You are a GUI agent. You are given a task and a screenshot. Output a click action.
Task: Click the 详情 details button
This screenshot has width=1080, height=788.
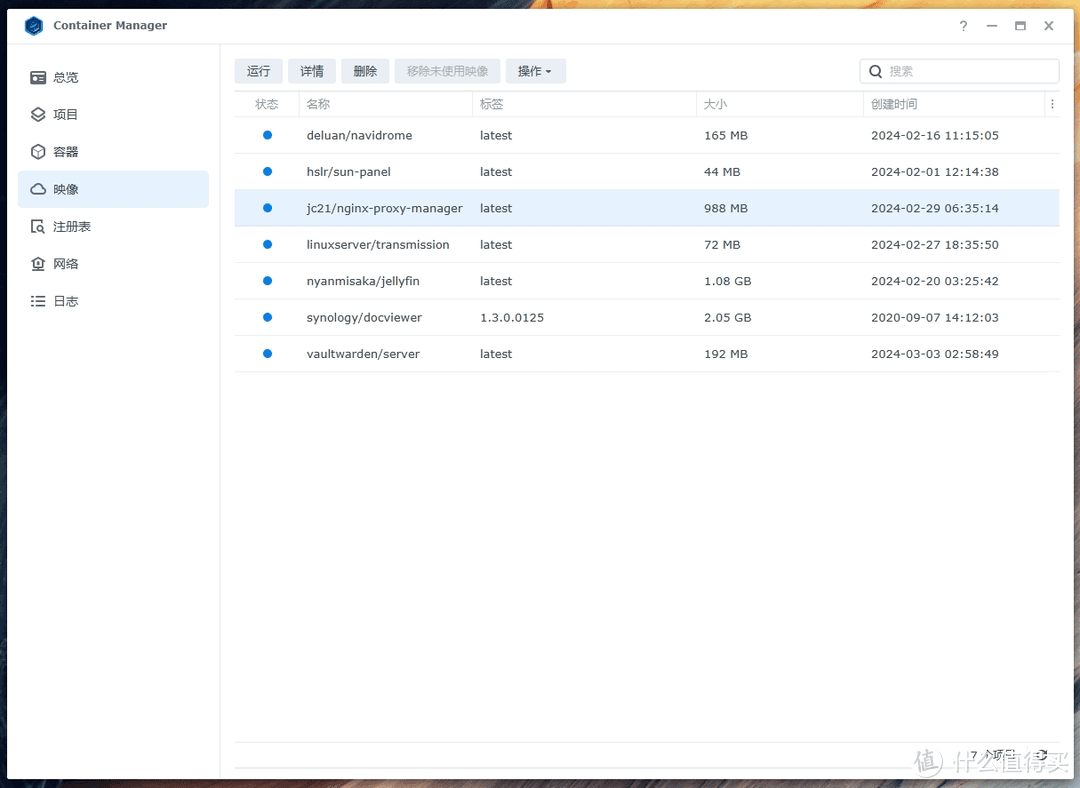[x=311, y=71]
